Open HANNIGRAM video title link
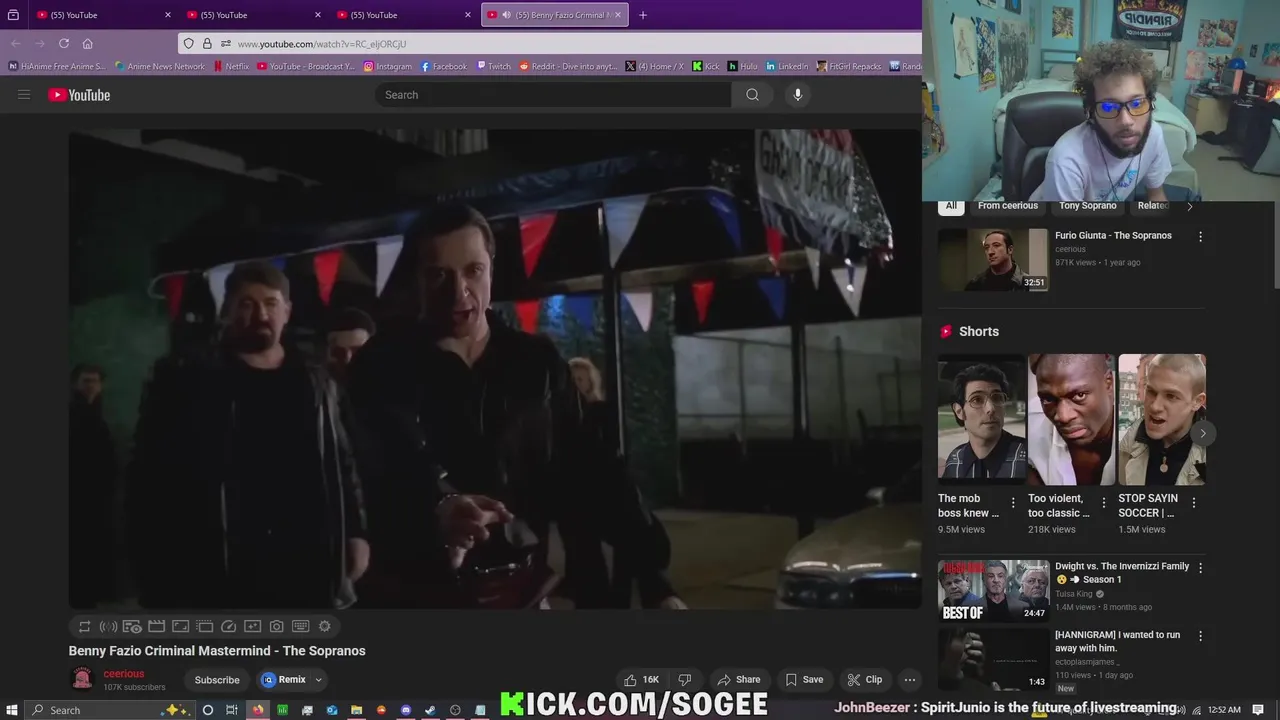1280x720 pixels. 1117,641
